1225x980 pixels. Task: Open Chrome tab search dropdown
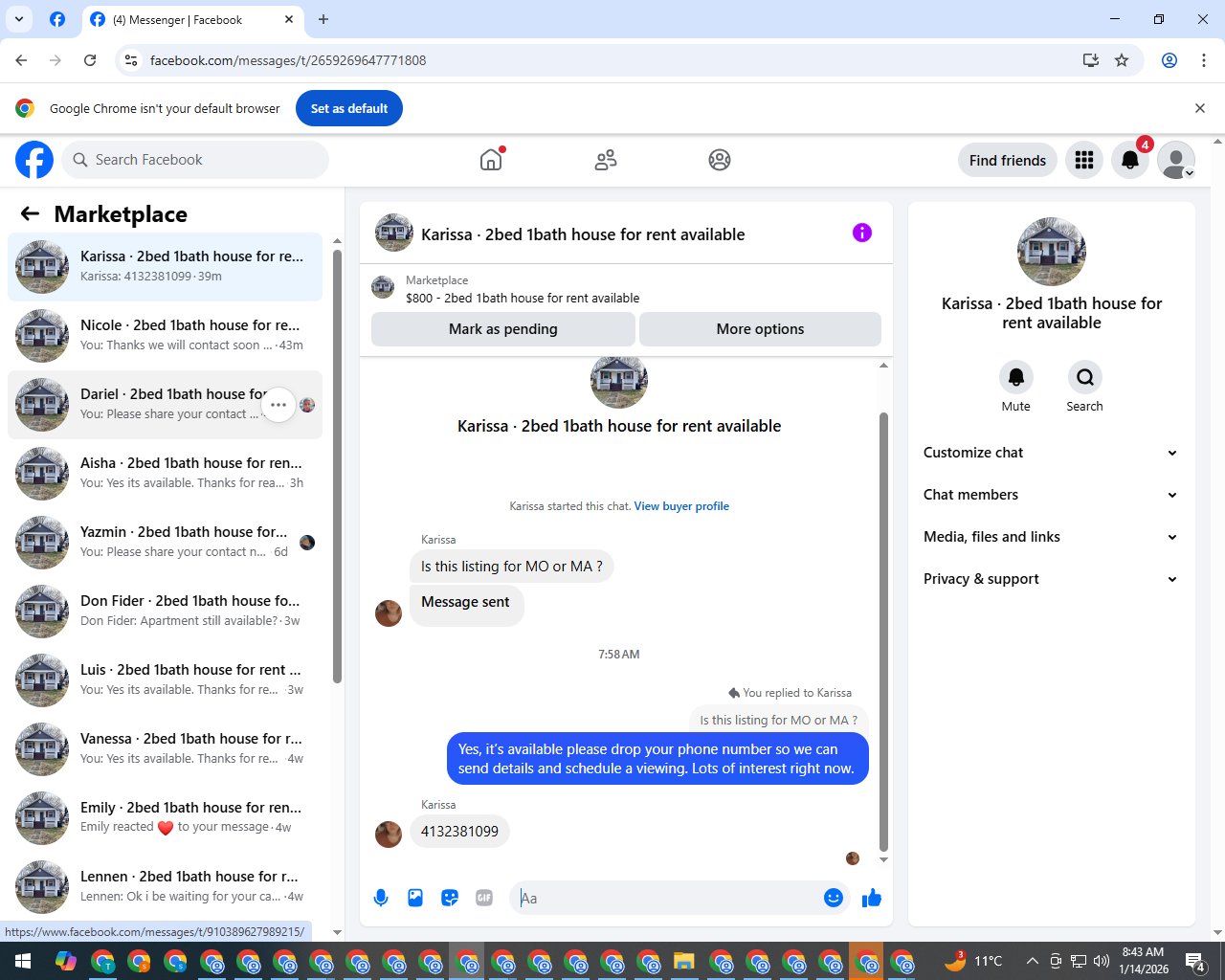pos(18,19)
